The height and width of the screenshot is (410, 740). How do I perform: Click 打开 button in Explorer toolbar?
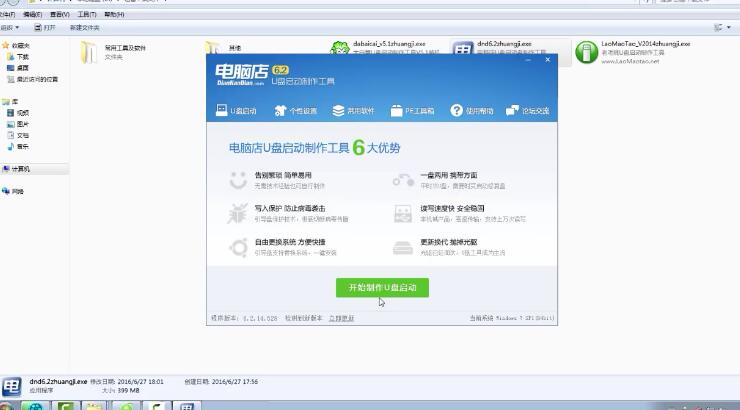click(45, 28)
